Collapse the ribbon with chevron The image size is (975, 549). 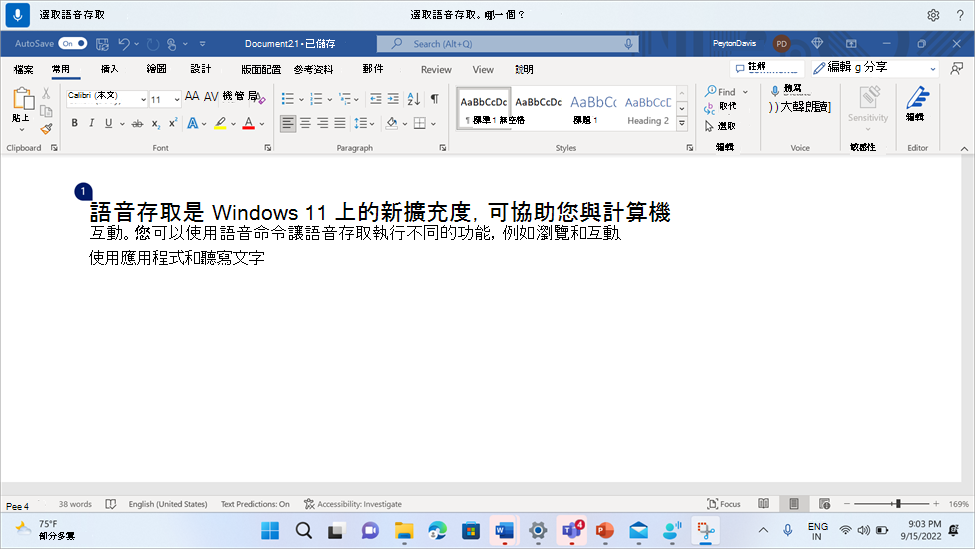coord(964,149)
